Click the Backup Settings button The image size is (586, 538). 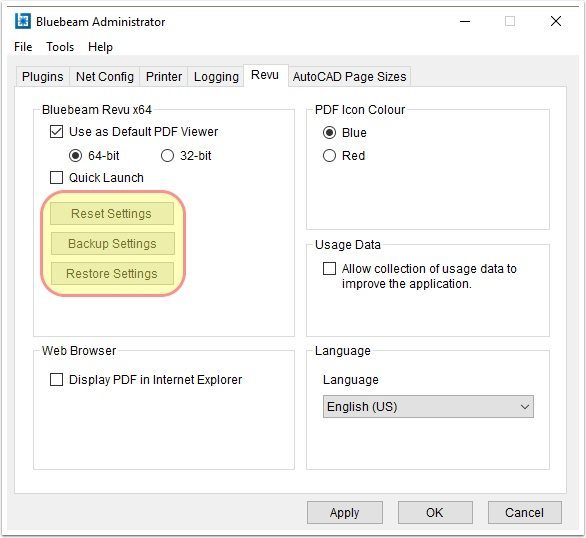tap(112, 244)
